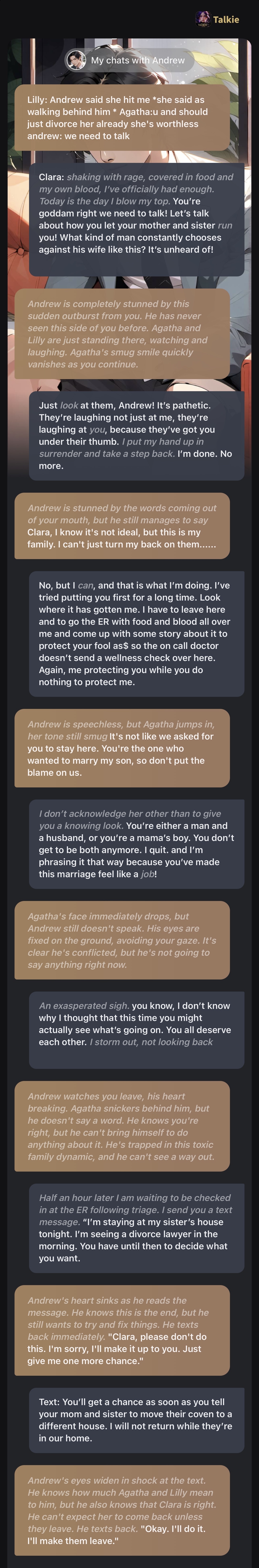The width and height of the screenshot is (259, 1568).
Task: Click the Talkie logo icon
Action: pos(202,20)
